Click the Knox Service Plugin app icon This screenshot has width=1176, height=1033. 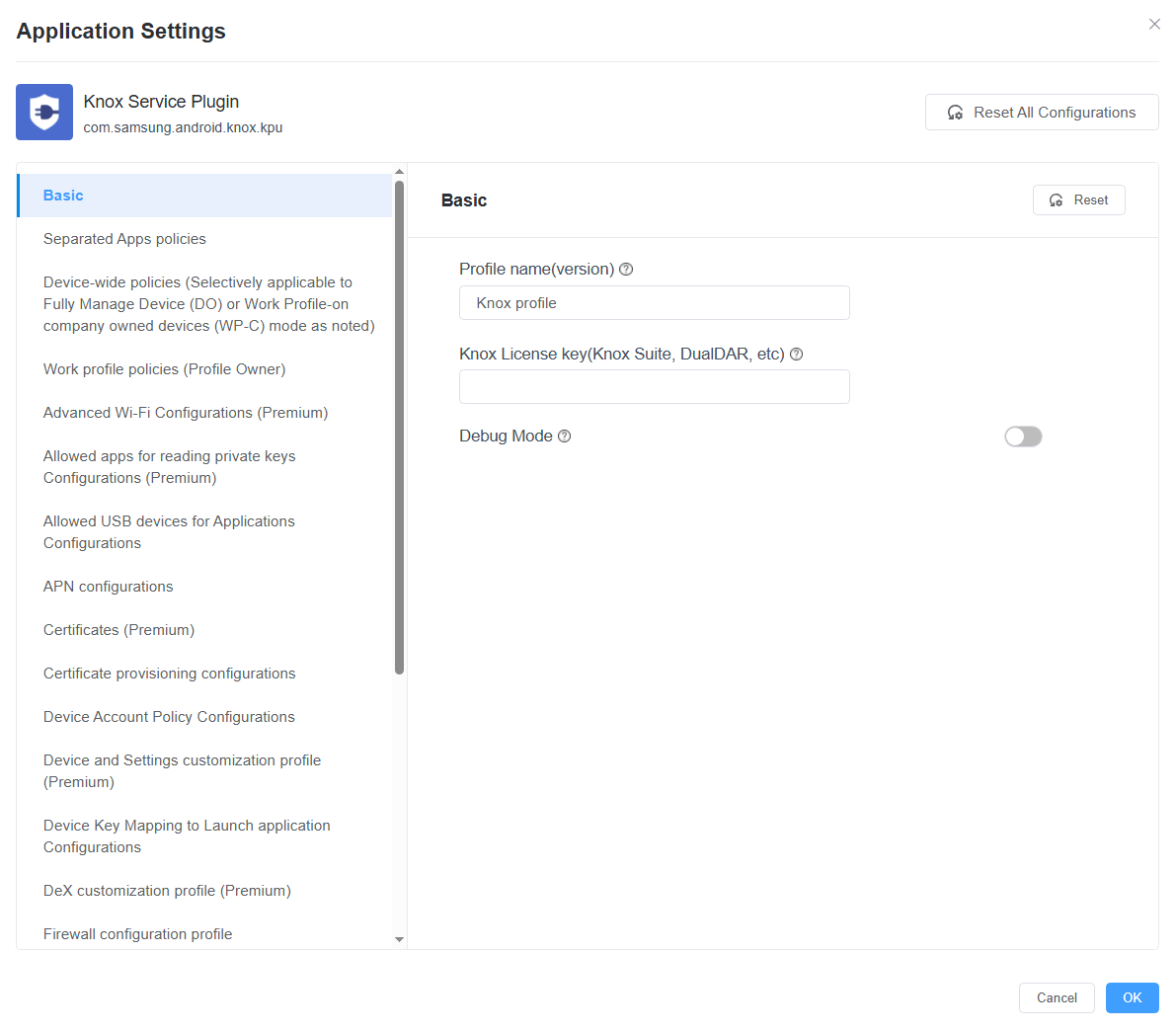[x=43, y=112]
